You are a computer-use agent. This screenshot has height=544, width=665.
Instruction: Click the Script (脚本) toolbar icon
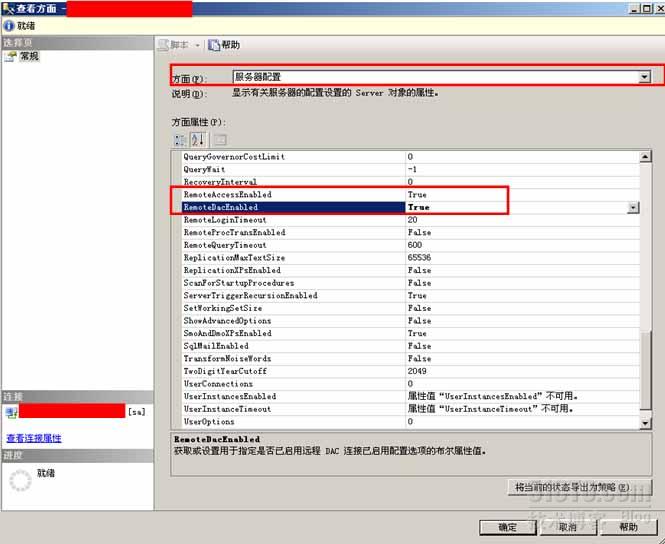[x=163, y=45]
